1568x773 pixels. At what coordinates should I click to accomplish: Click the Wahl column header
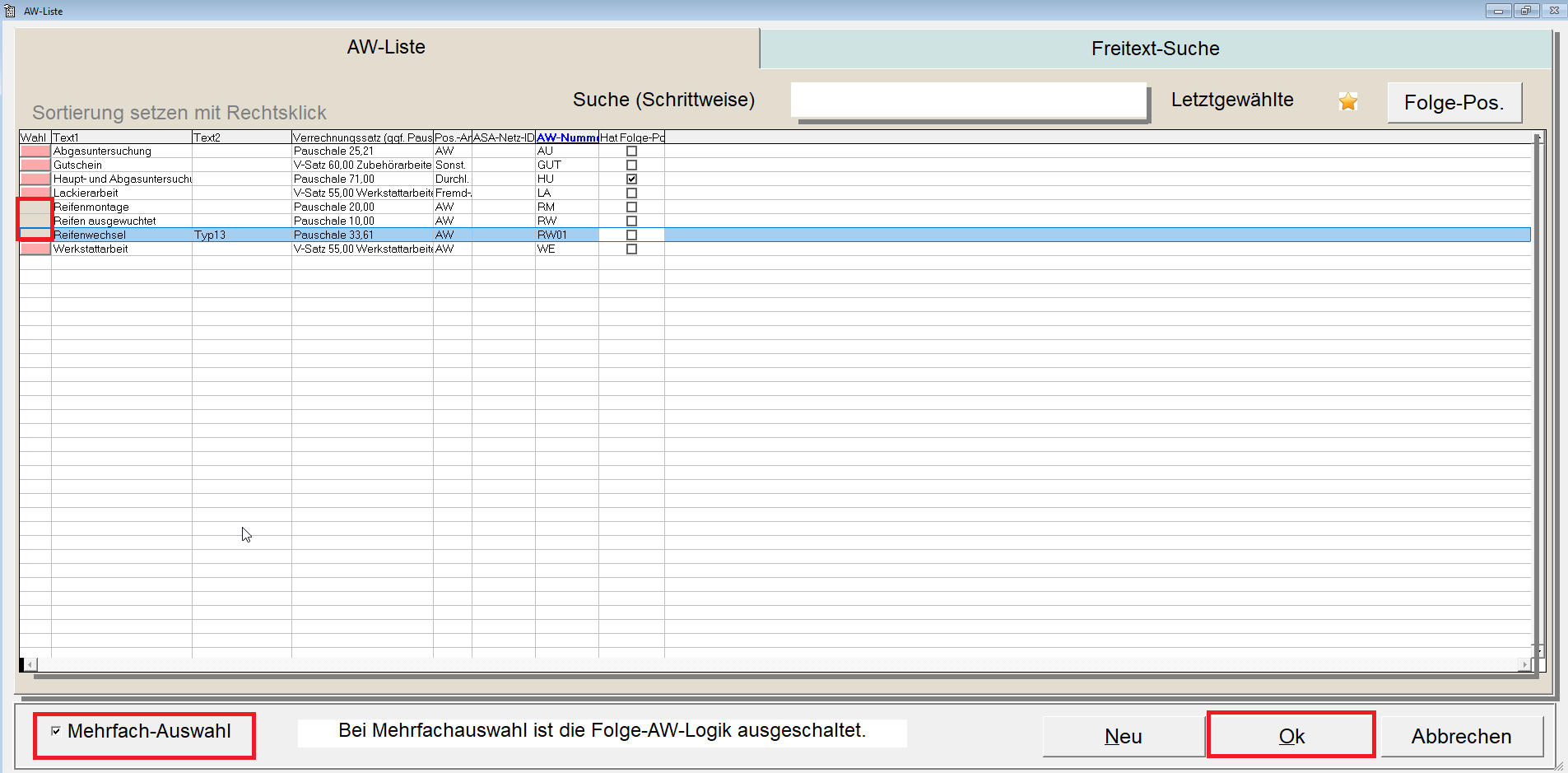click(35, 137)
